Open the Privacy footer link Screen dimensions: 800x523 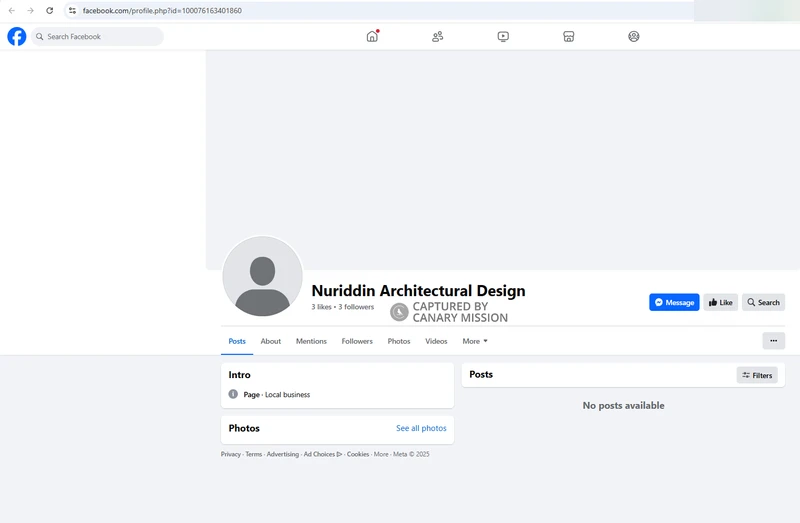(231, 454)
